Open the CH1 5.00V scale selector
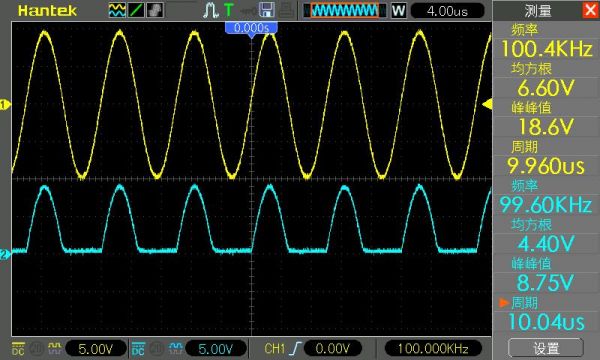The image size is (600, 360). (x=96, y=349)
